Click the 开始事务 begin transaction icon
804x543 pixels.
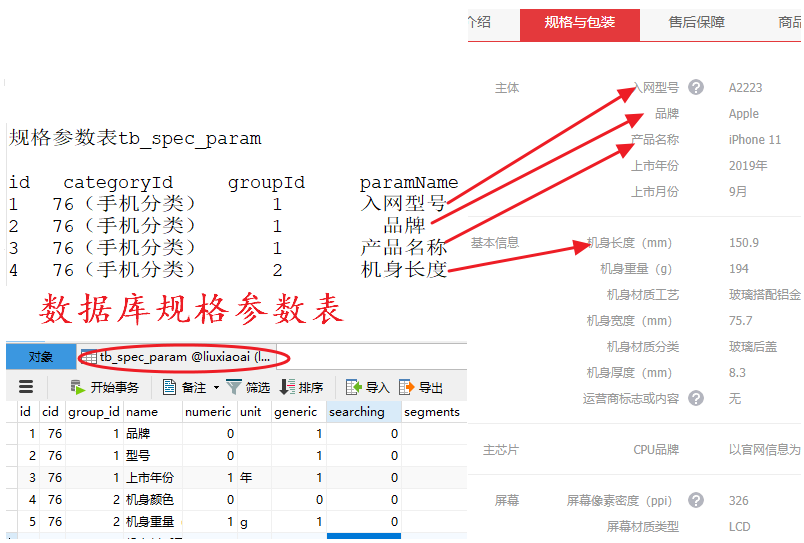pos(78,387)
